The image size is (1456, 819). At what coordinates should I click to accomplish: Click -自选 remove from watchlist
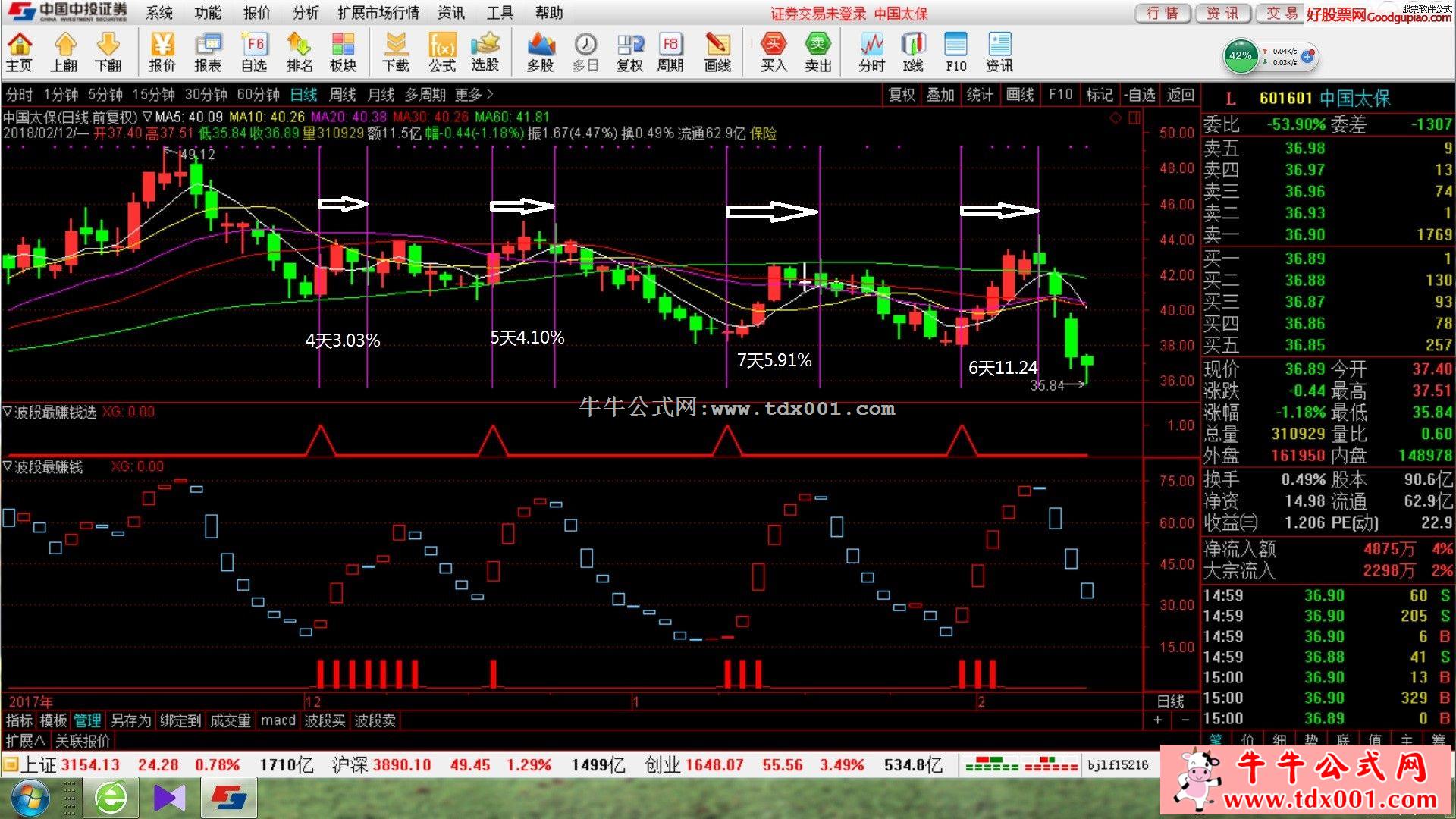pos(1139,95)
